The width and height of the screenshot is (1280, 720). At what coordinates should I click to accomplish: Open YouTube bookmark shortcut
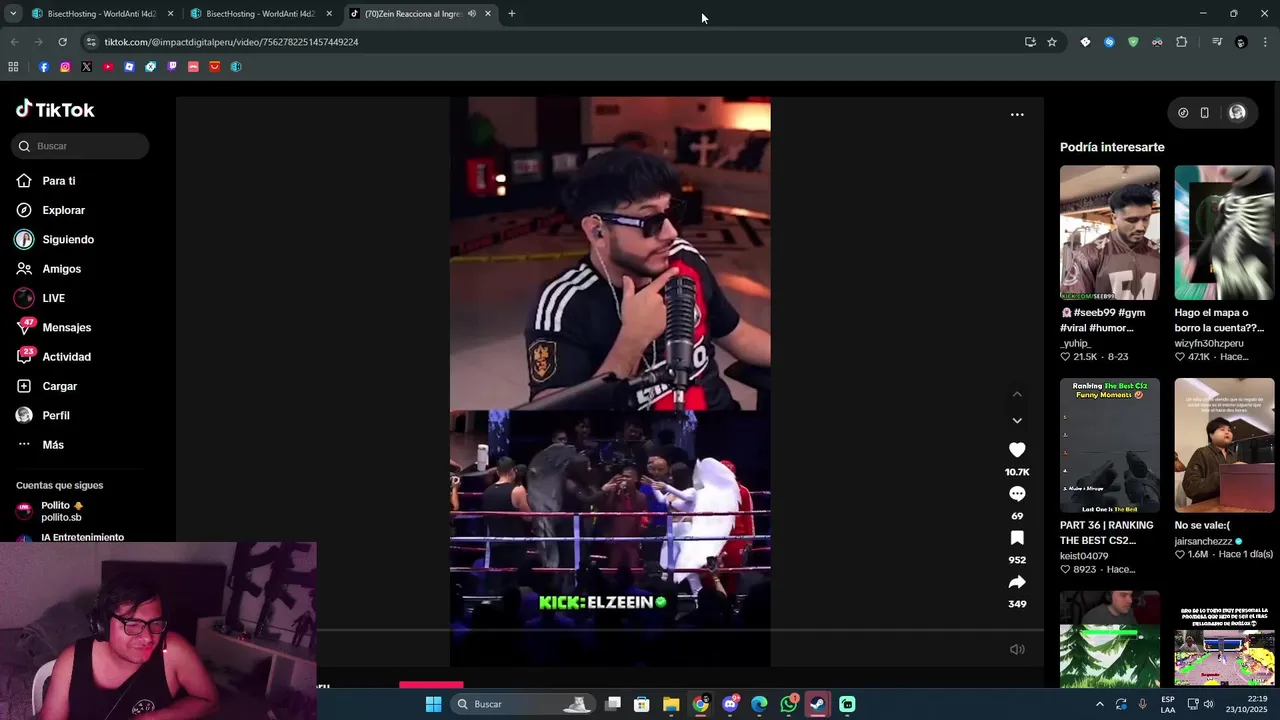(108, 67)
